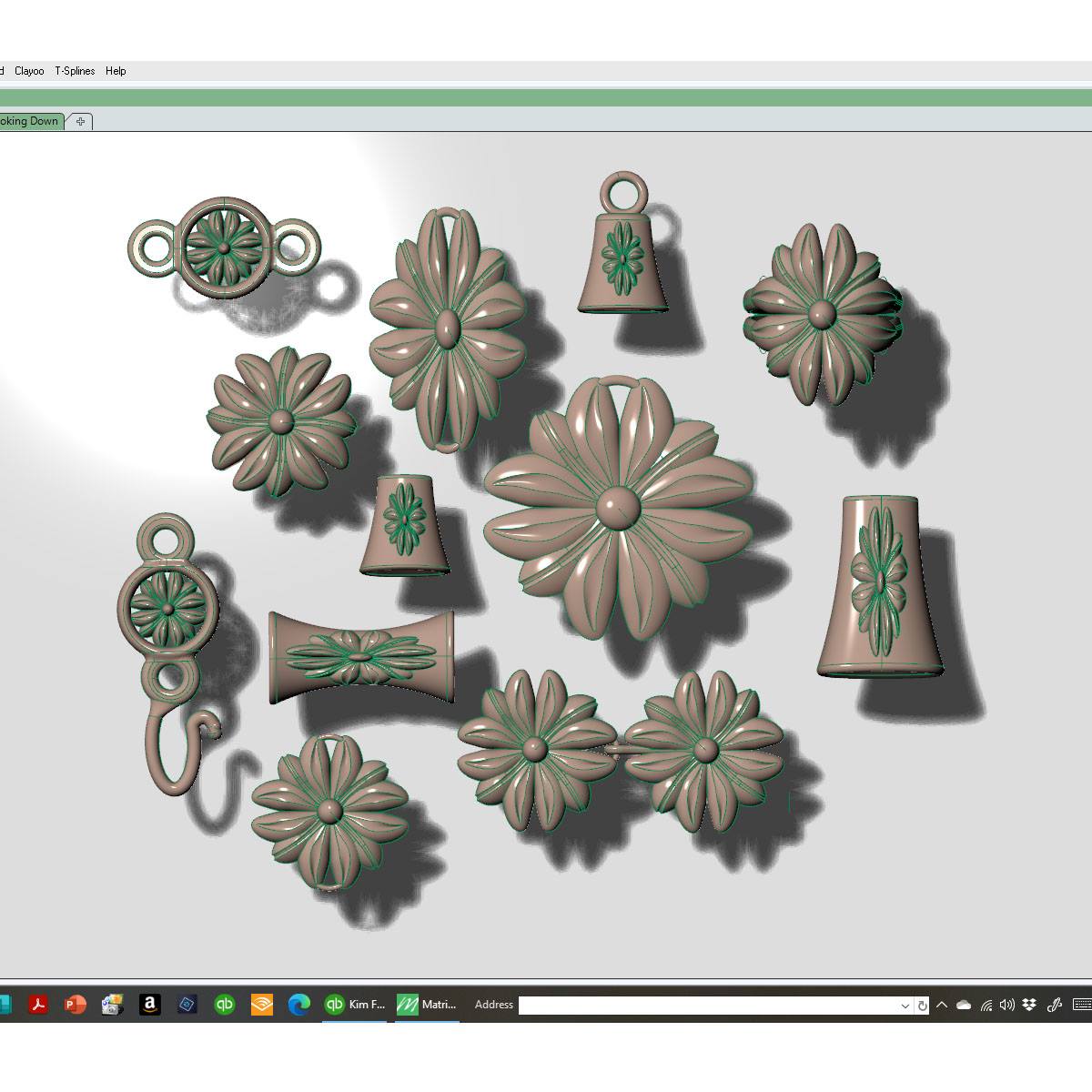Open the orange Audible app icon
Screen dimensions: 1092x1092
[x=262, y=1005]
